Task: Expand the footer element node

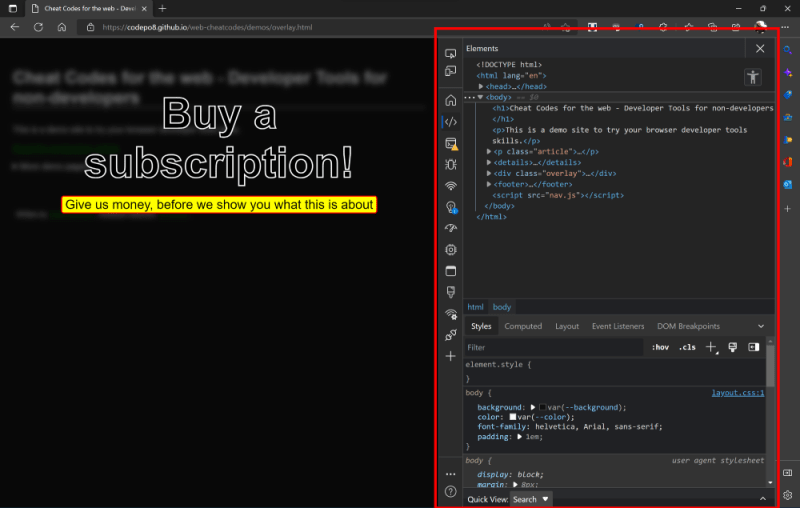Action: click(489, 184)
